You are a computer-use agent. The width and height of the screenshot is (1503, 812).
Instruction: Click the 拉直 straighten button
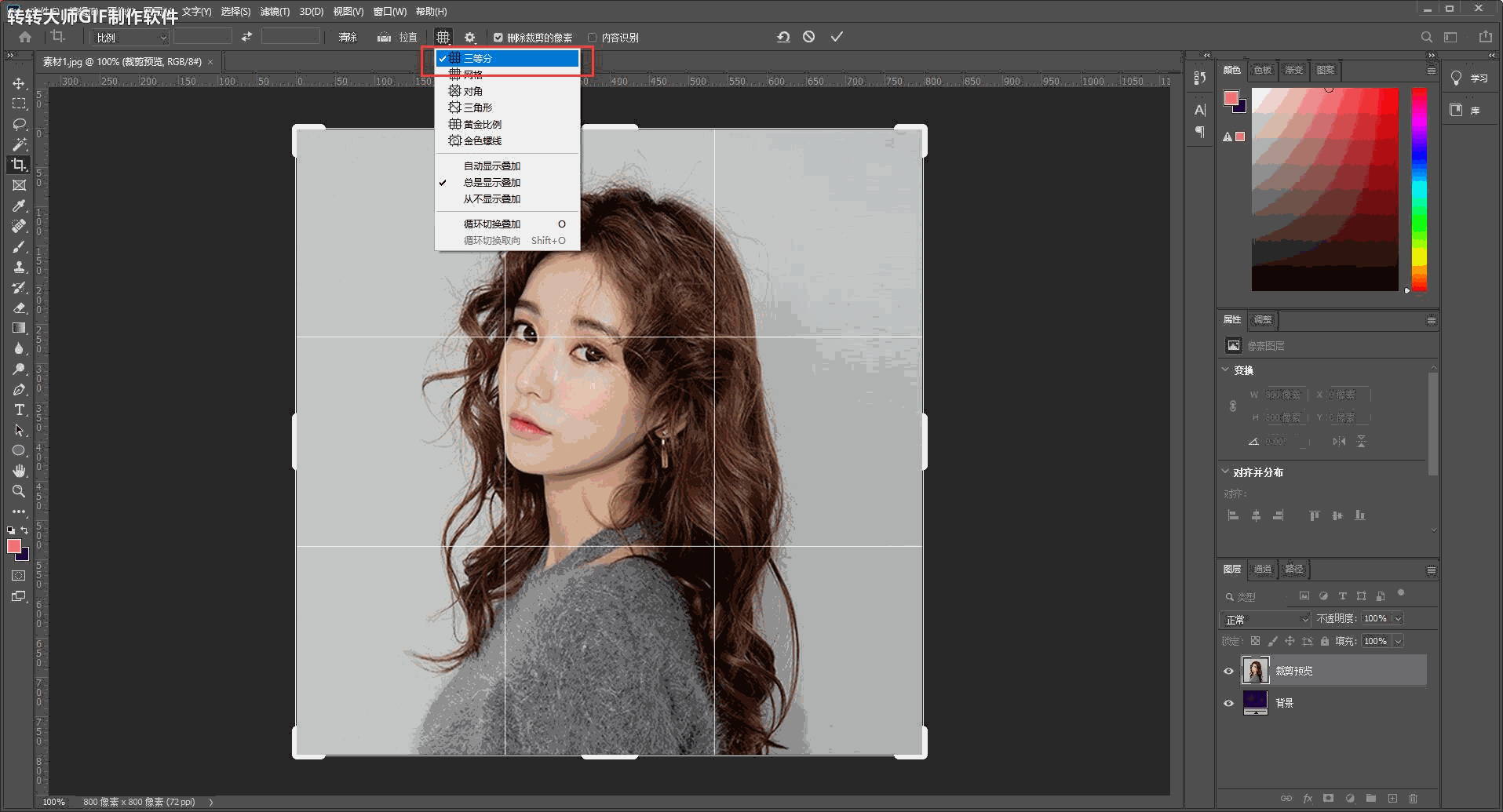click(x=397, y=38)
